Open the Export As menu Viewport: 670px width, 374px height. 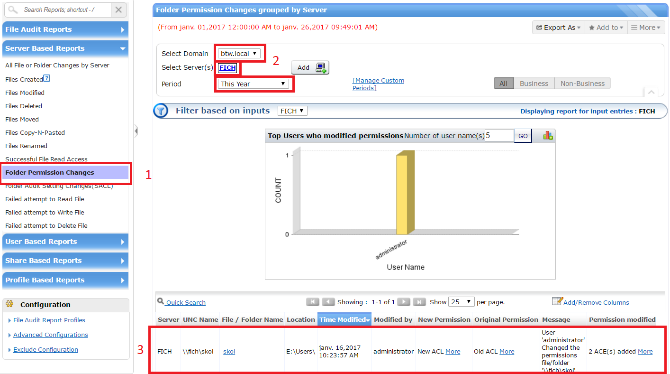coord(558,27)
